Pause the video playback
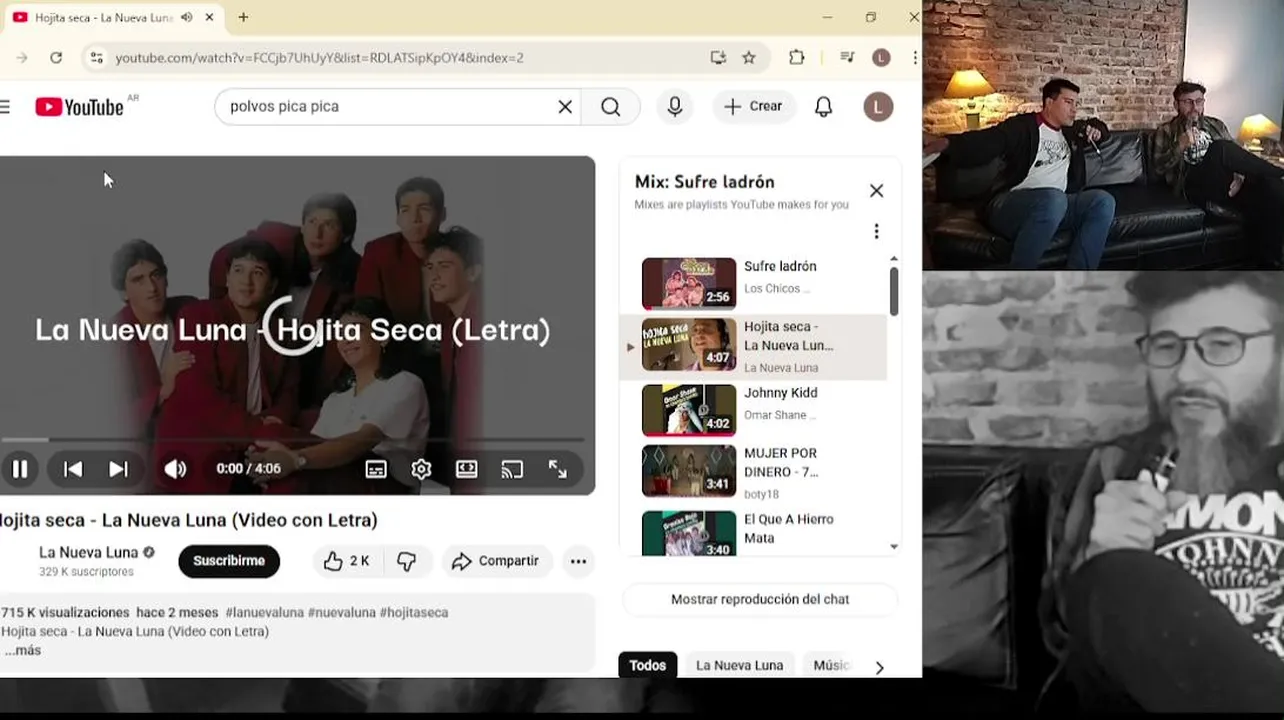 [19, 469]
